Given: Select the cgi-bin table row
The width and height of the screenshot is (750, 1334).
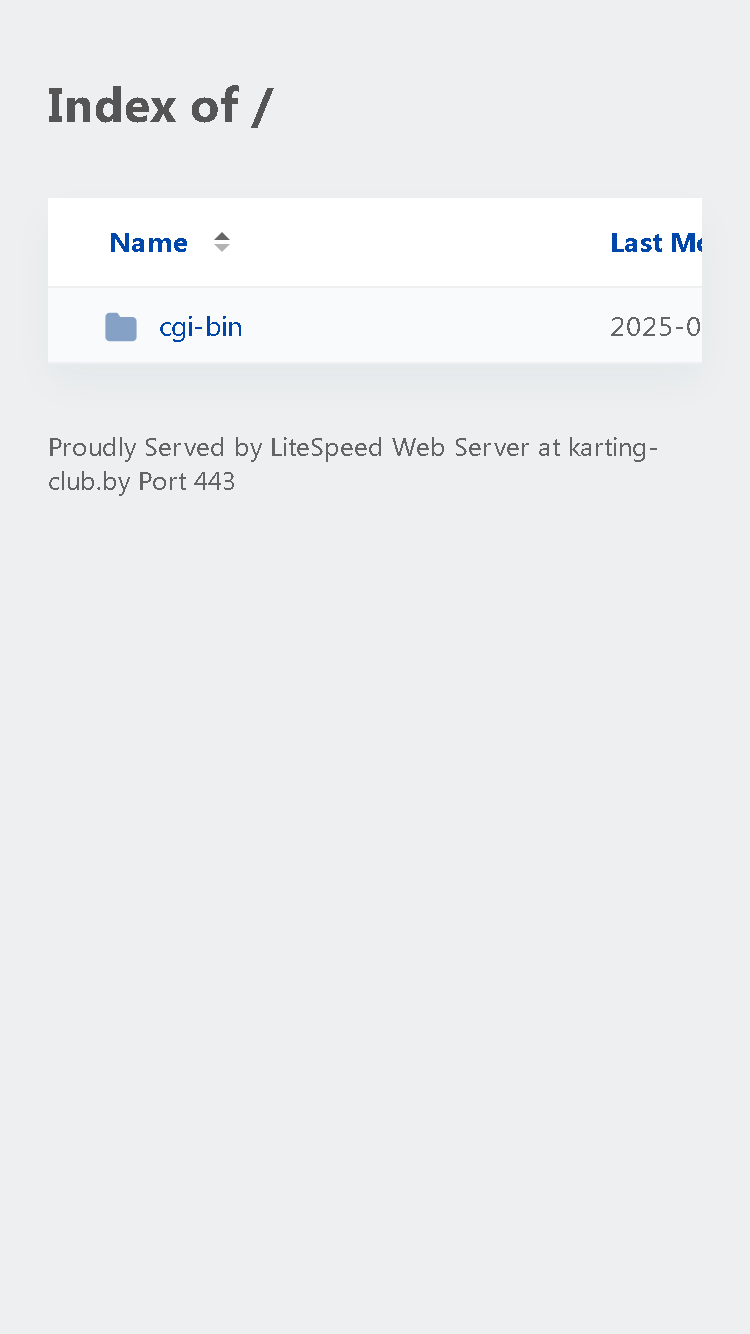Looking at the screenshot, I should [x=375, y=325].
